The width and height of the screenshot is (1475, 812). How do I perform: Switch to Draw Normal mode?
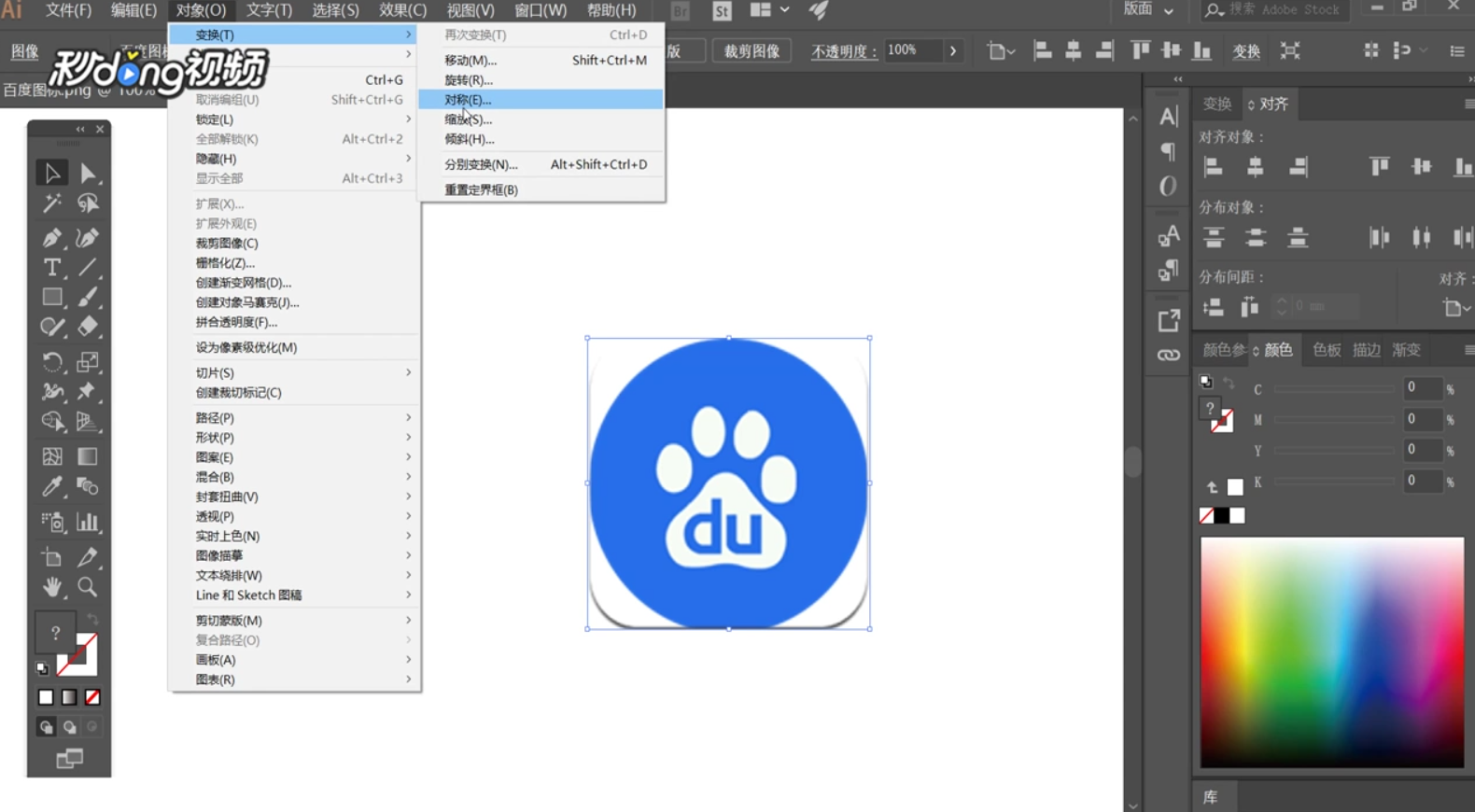pos(46,727)
